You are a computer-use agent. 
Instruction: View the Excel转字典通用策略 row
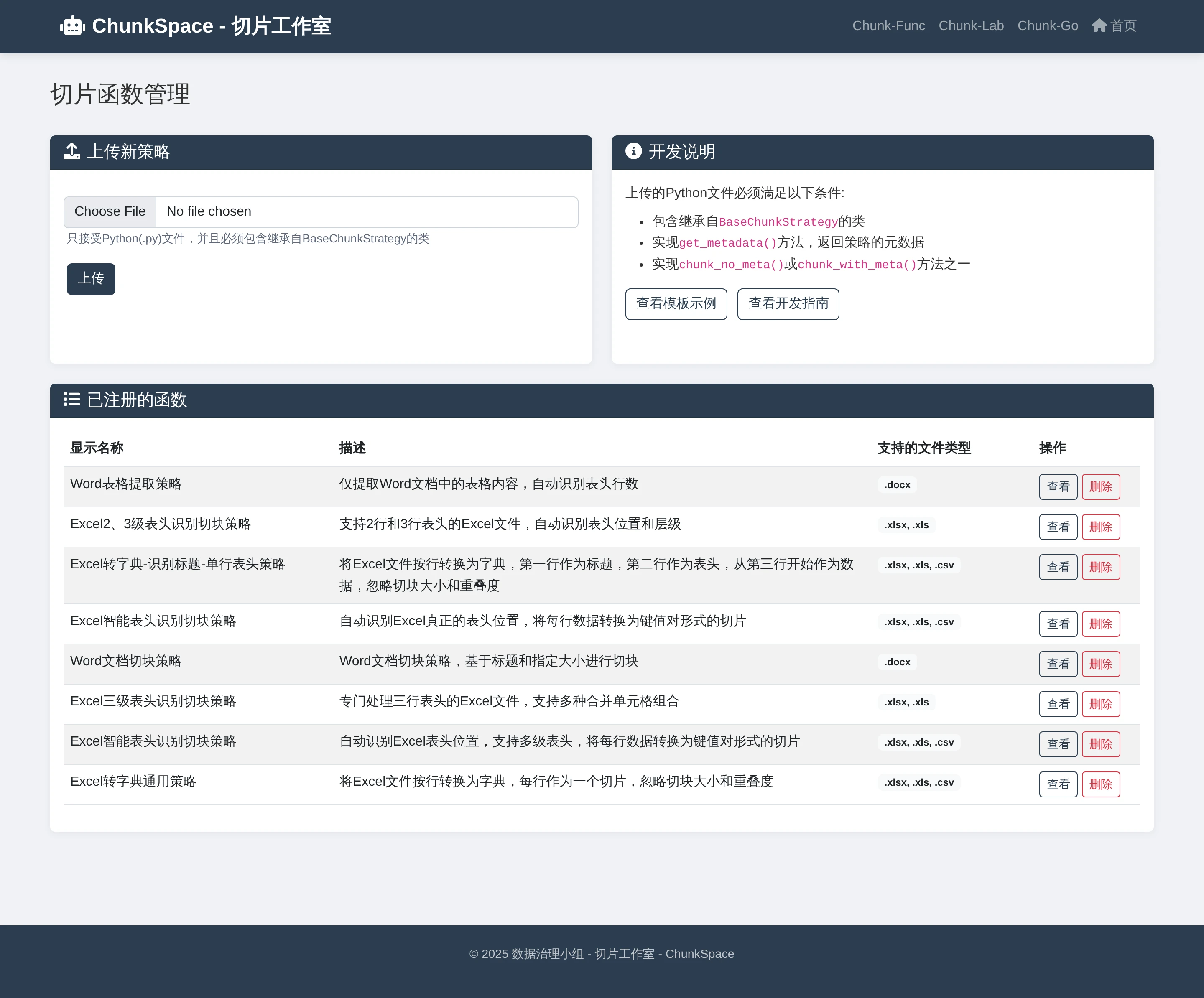click(x=1058, y=784)
